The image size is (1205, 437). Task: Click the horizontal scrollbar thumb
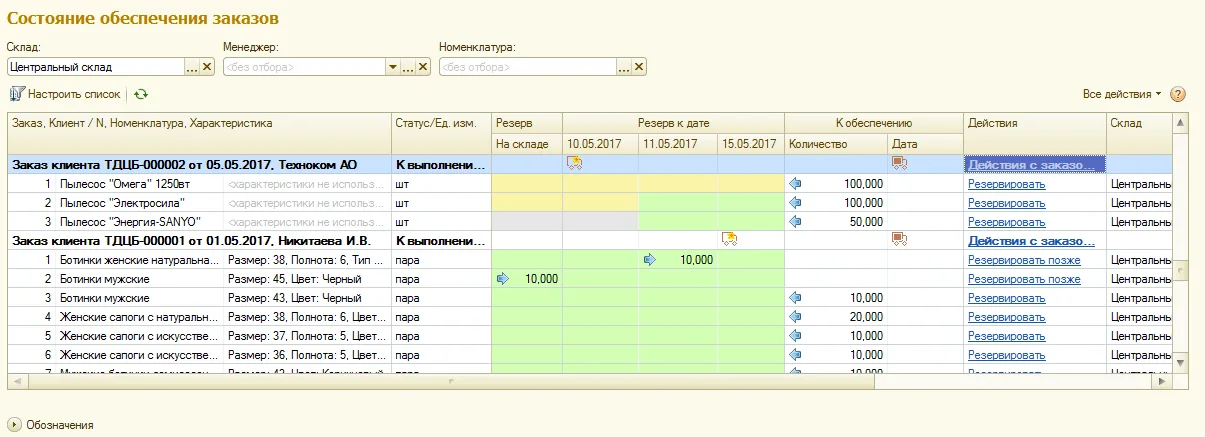click(x=449, y=381)
